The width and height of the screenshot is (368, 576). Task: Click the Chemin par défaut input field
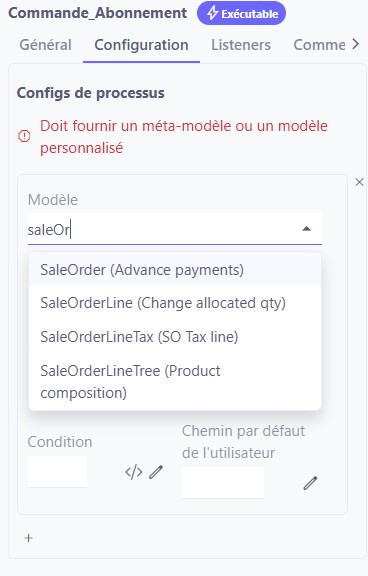click(223, 483)
